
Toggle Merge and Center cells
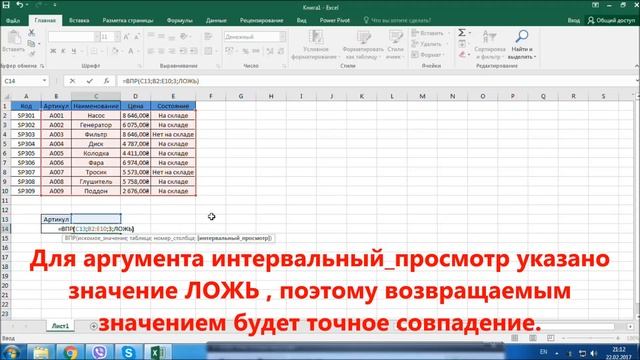[x=209, y=51]
